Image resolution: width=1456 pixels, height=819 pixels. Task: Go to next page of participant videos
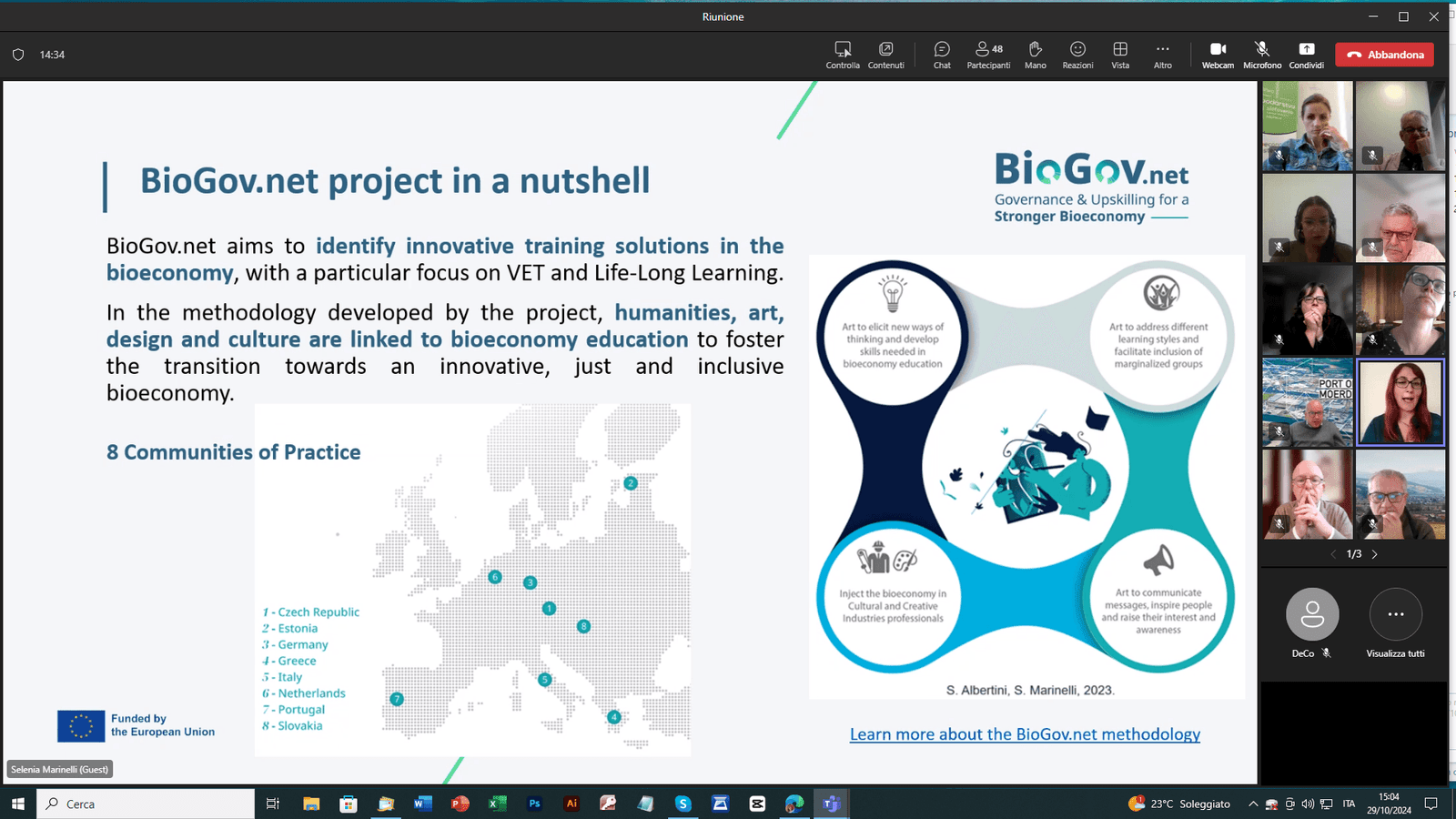click(1374, 554)
